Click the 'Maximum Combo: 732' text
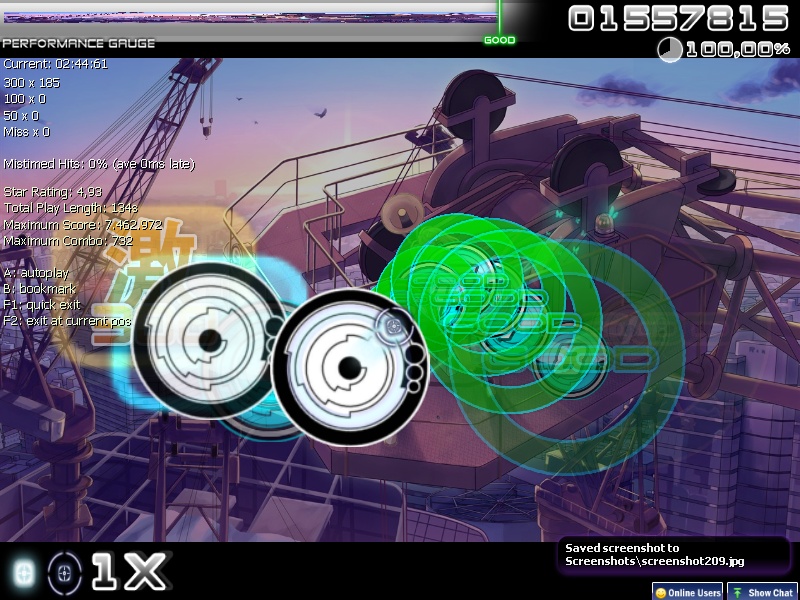This screenshot has height=600, width=800. [68, 241]
